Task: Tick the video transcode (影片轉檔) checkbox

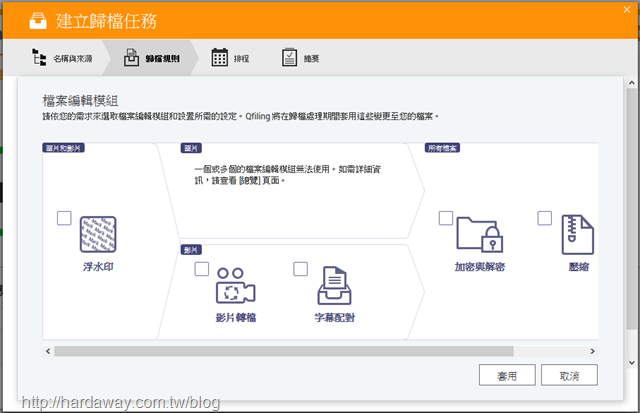Action: (x=202, y=269)
